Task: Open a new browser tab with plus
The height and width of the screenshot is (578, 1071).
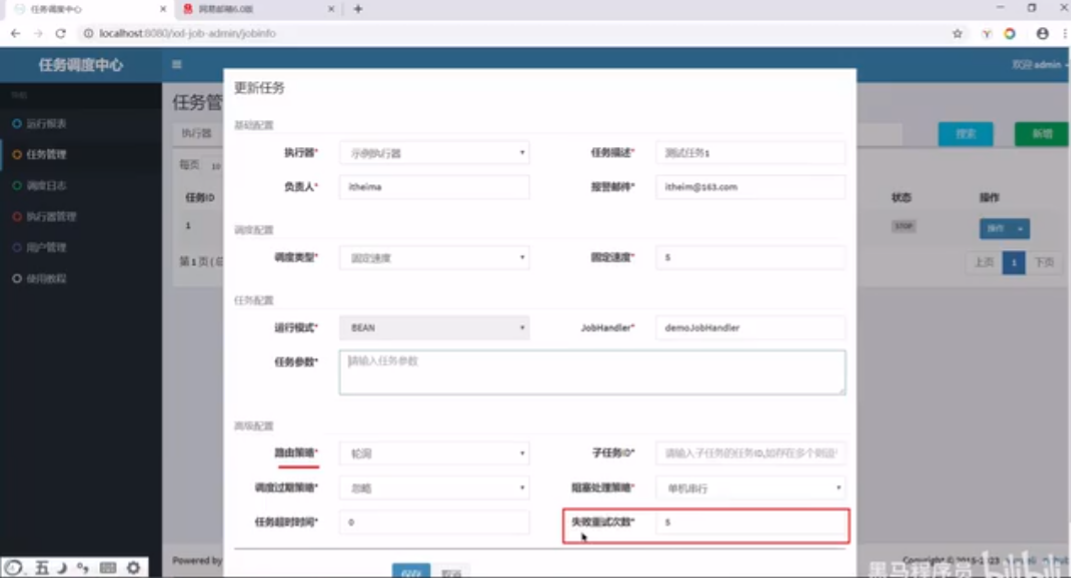Action: coord(358,9)
